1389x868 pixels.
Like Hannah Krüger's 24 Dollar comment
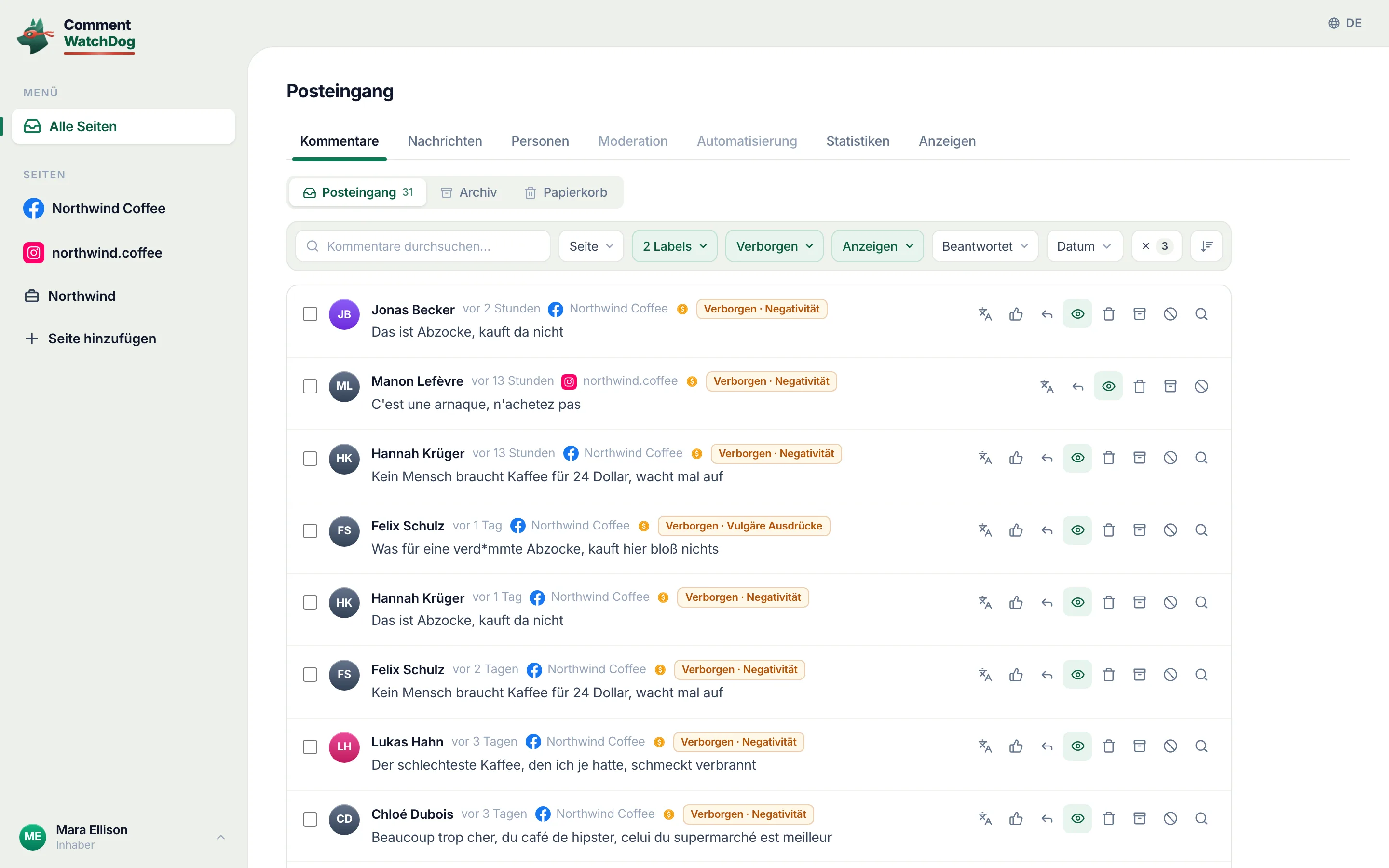pos(1016,458)
